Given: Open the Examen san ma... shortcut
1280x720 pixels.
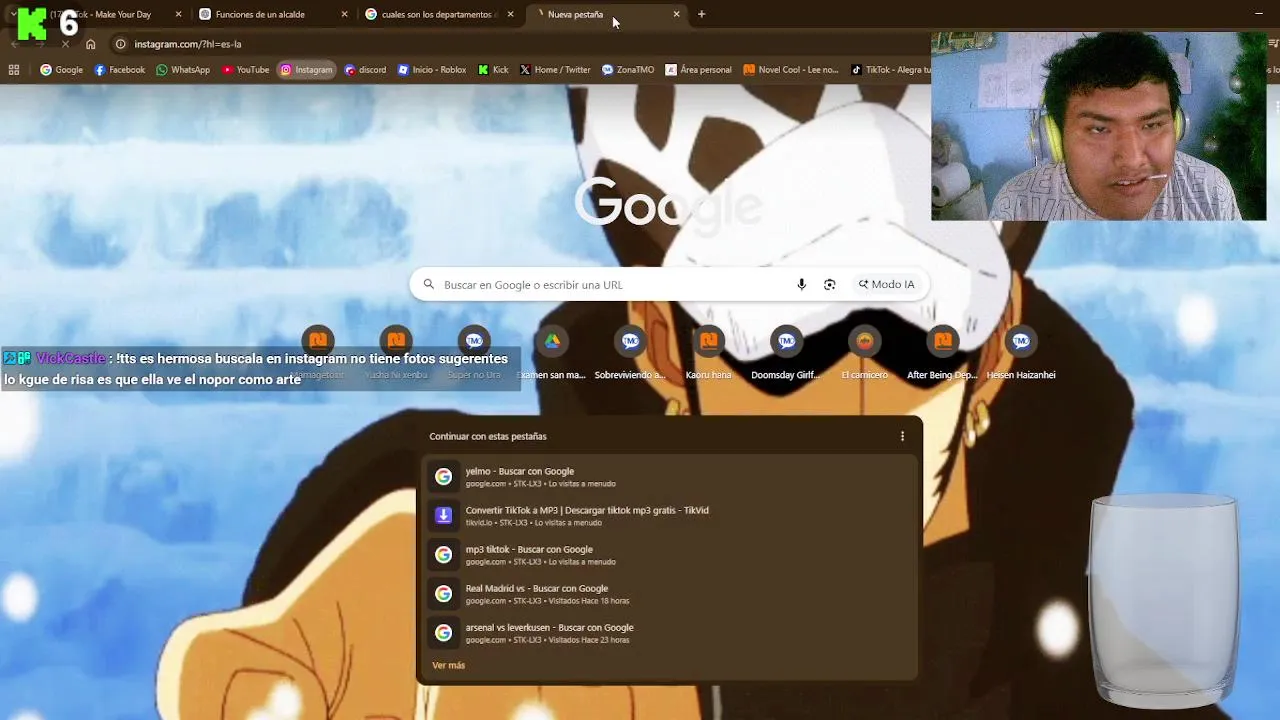Looking at the screenshot, I should (x=551, y=355).
